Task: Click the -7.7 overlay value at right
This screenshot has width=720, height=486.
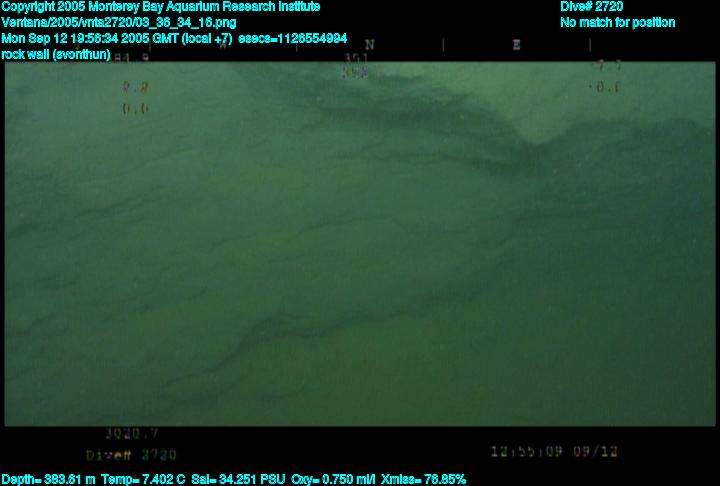Action: [607, 66]
